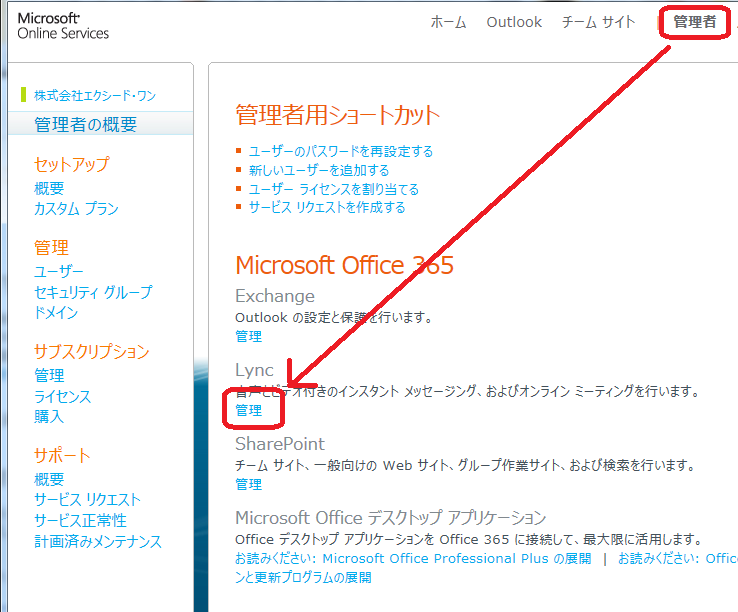Select the 管理者 tab
Image resolution: width=738 pixels, height=612 pixels.
click(x=694, y=22)
